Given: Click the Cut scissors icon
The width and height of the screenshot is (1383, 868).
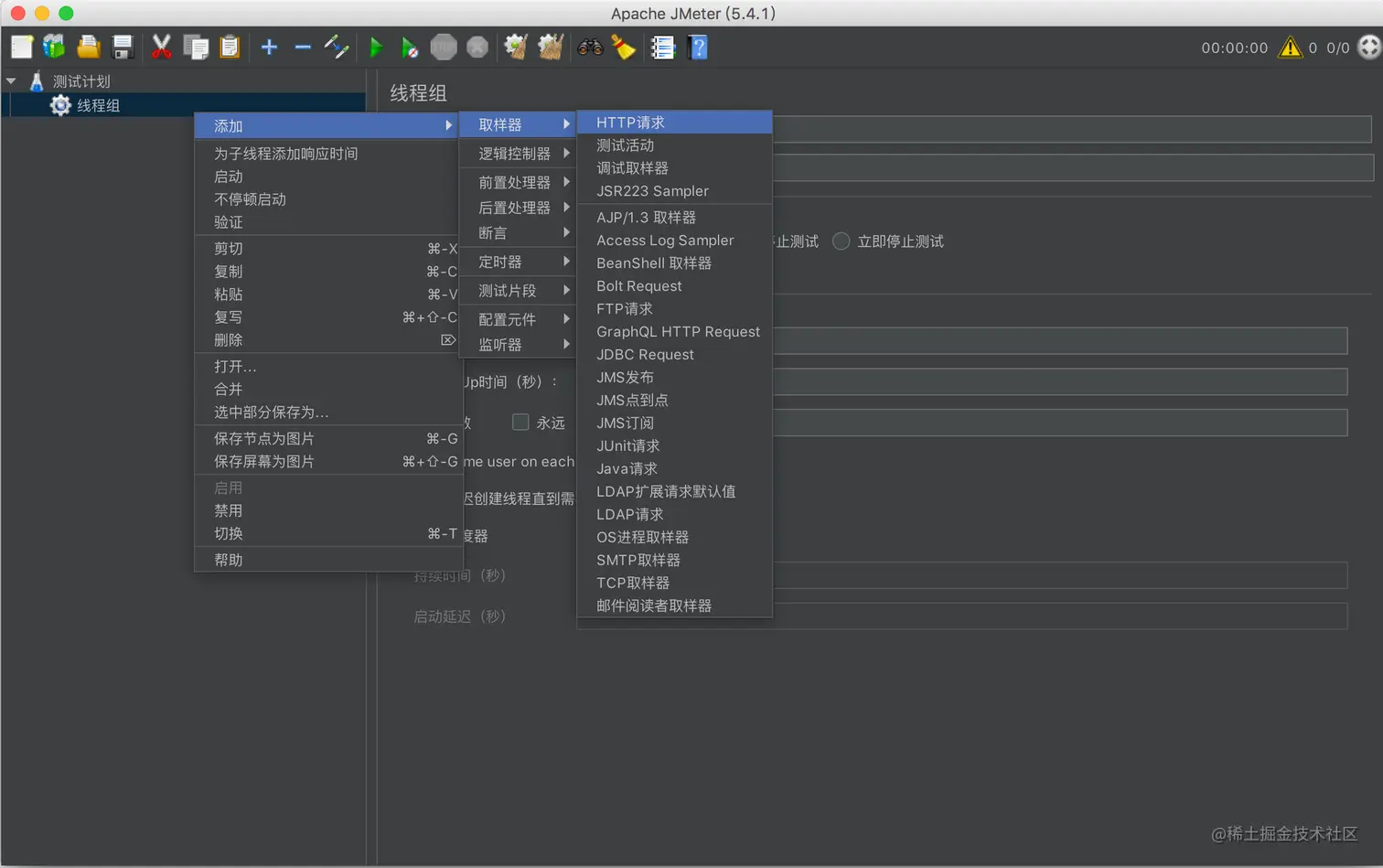Looking at the screenshot, I should pyautogui.click(x=162, y=47).
